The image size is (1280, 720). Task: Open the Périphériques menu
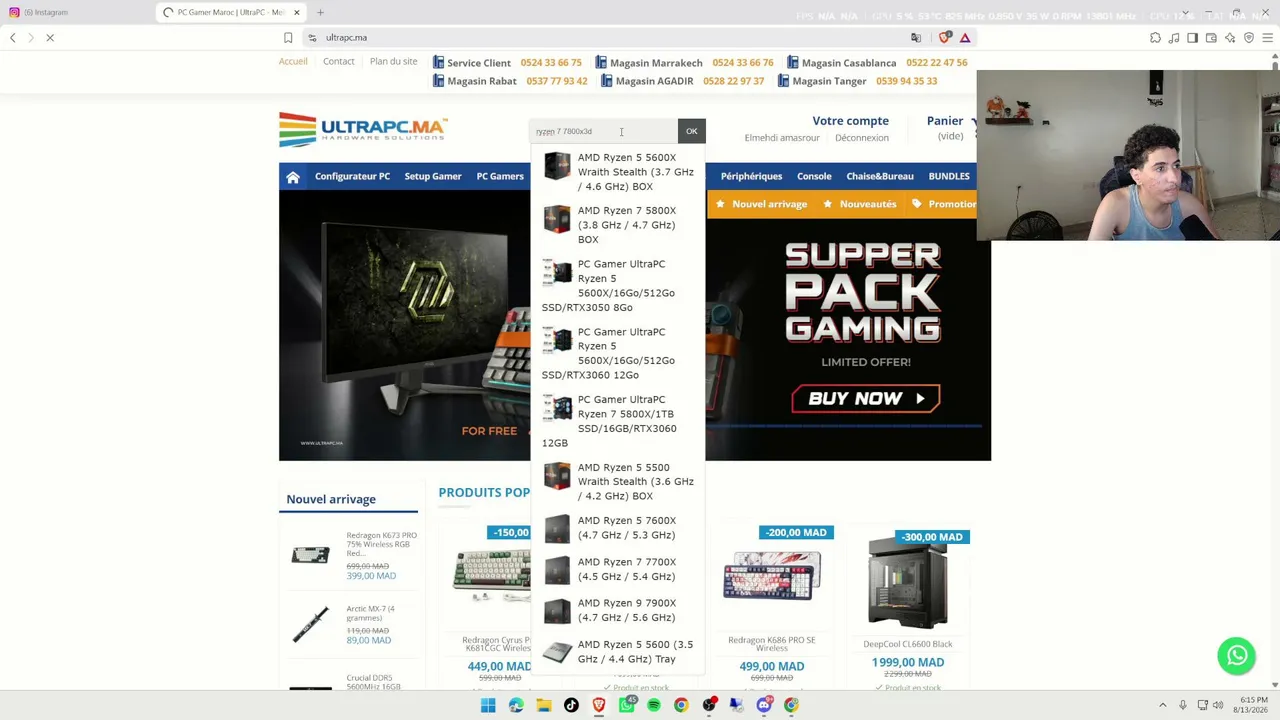click(x=751, y=177)
